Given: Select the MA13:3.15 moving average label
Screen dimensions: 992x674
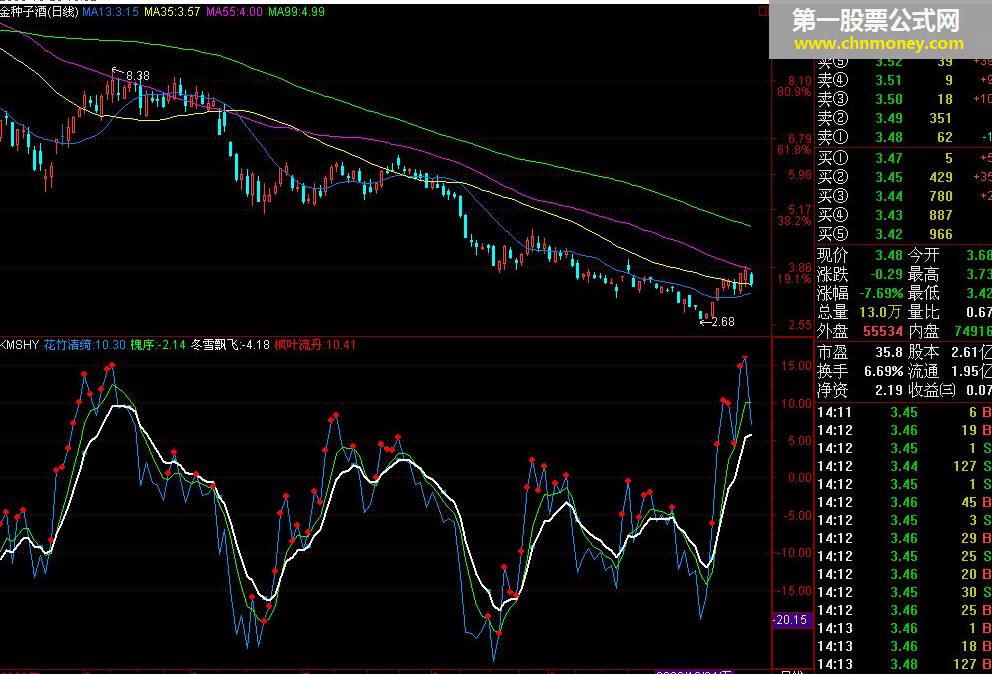Looking at the screenshot, I should pos(110,12).
